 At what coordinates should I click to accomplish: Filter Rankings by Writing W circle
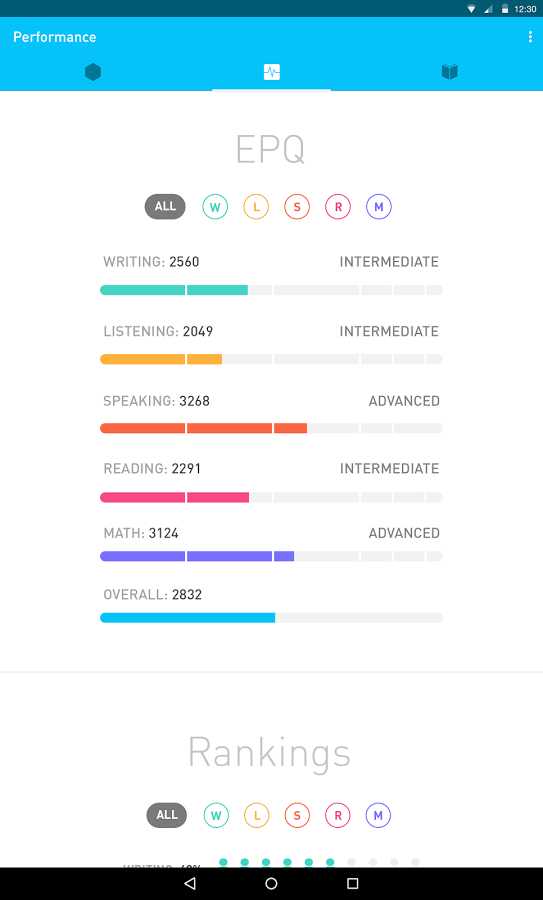216,815
